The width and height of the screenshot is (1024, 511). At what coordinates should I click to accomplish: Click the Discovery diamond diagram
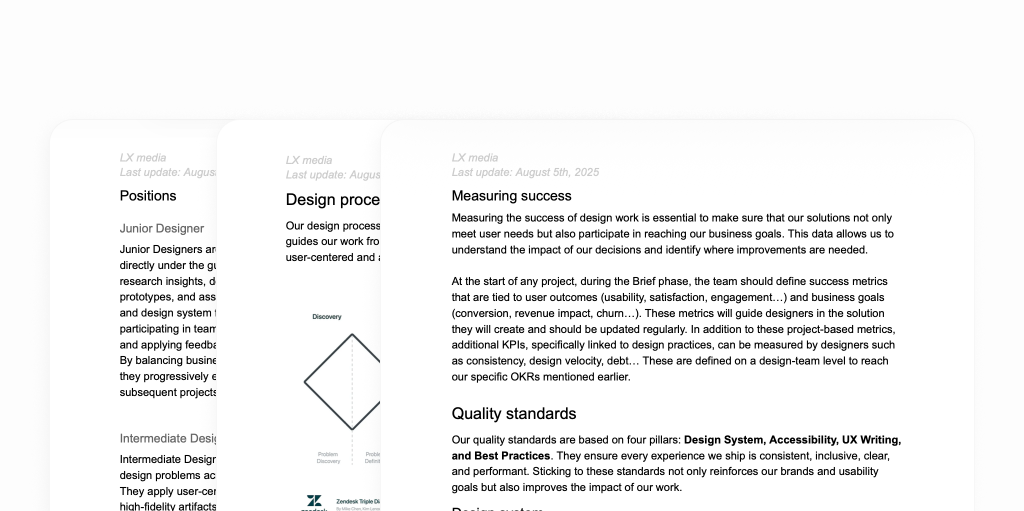click(x=343, y=382)
